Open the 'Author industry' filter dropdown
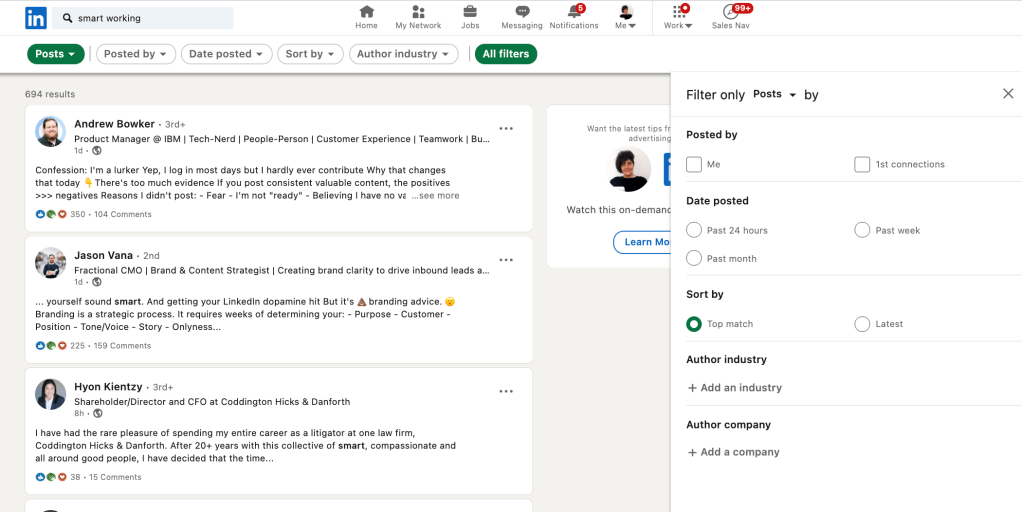Screen dimensions: 1022x512 point(403,54)
